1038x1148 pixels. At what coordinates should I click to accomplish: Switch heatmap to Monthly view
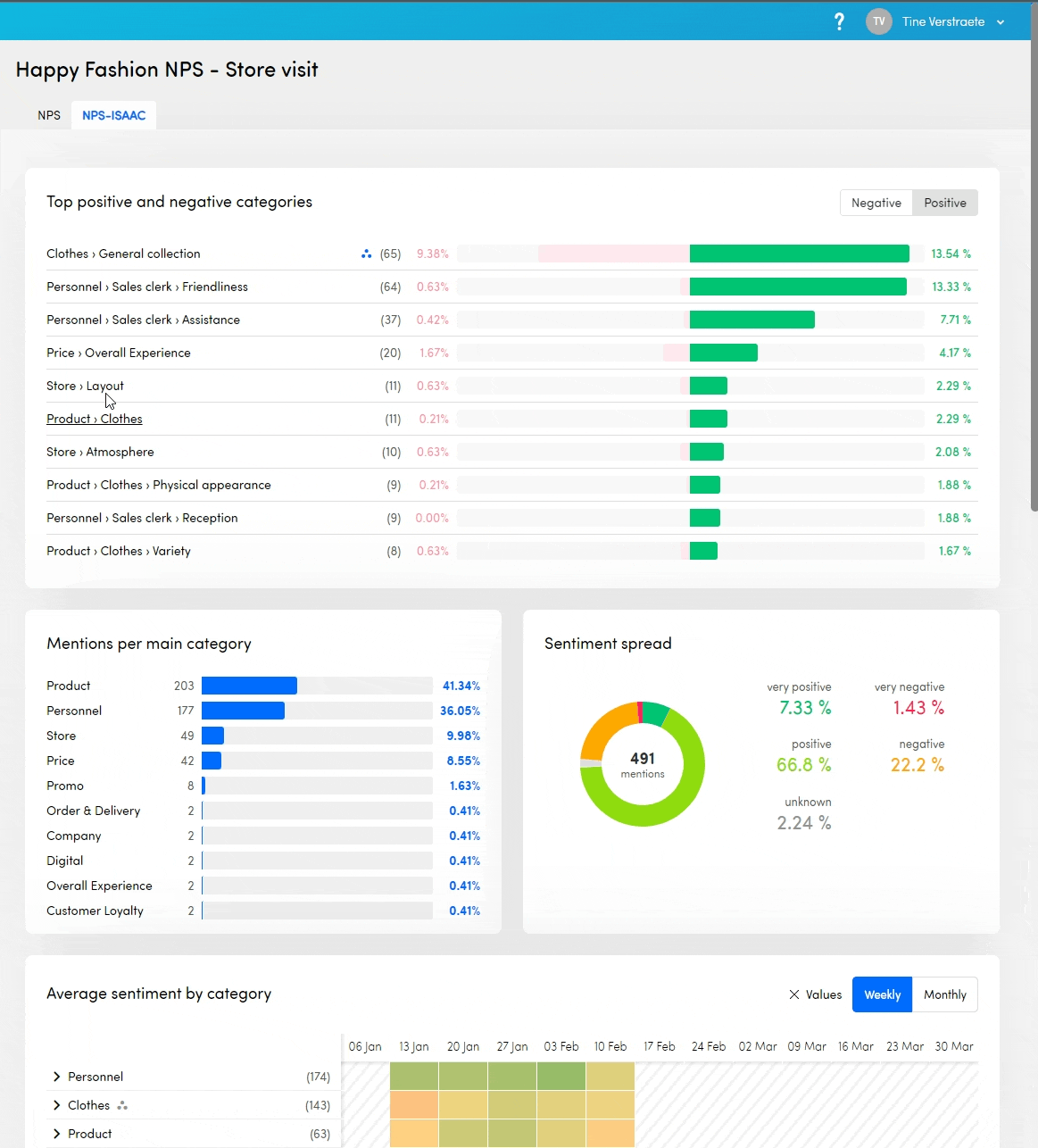(x=944, y=994)
